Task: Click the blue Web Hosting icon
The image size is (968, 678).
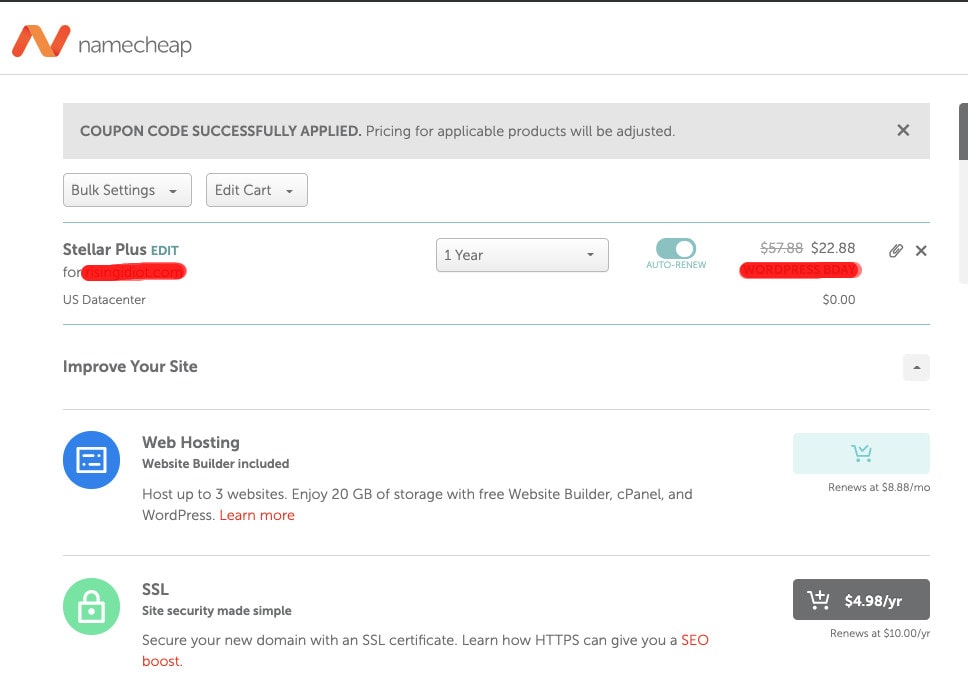Action: 91,460
